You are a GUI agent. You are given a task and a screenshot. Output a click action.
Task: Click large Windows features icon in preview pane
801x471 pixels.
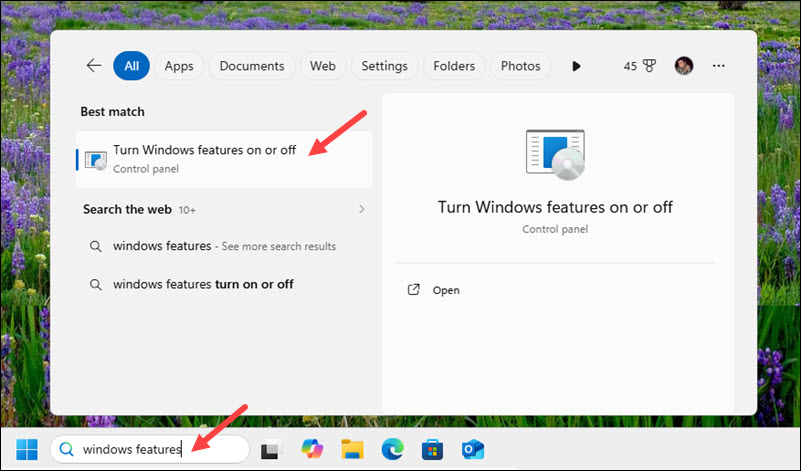555,154
